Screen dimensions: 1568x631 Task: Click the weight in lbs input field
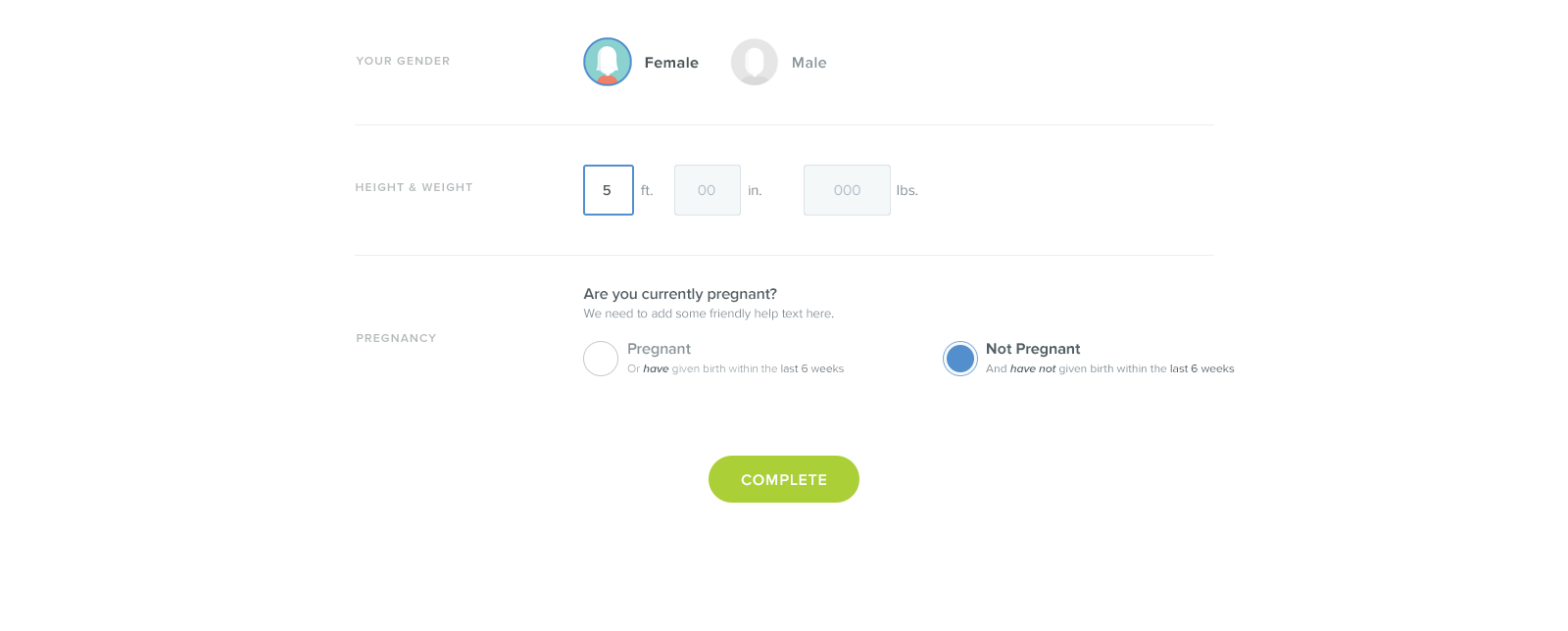(x=847, y=190)
